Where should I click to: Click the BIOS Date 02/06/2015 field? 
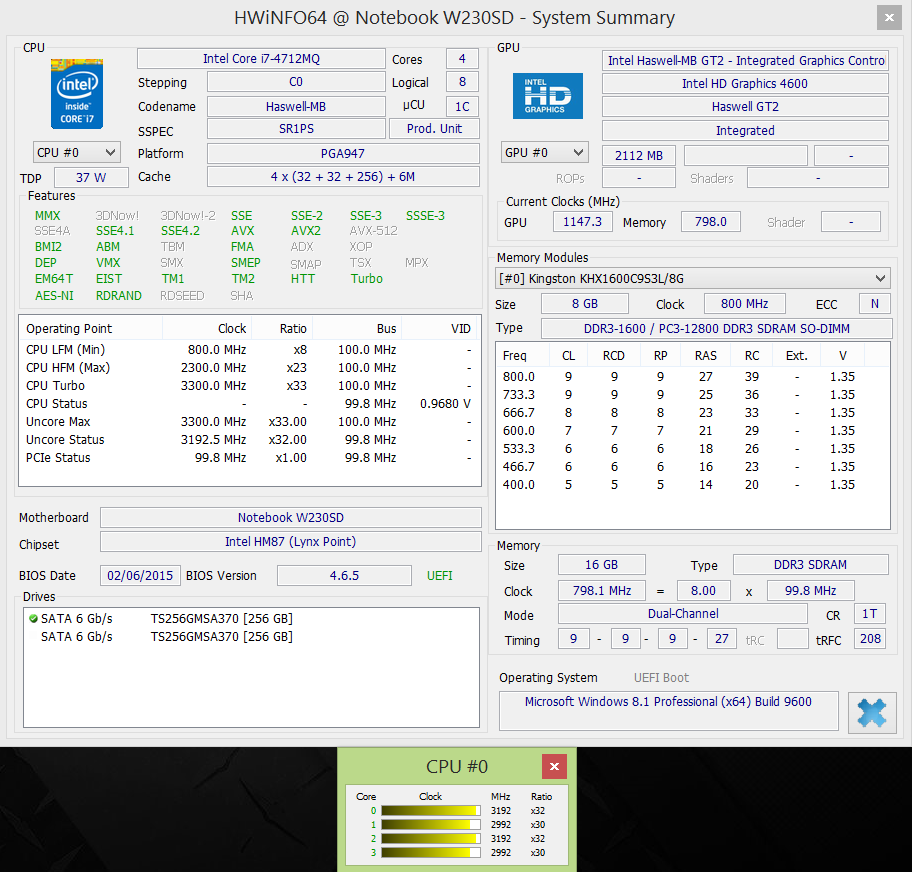[140, 575]
